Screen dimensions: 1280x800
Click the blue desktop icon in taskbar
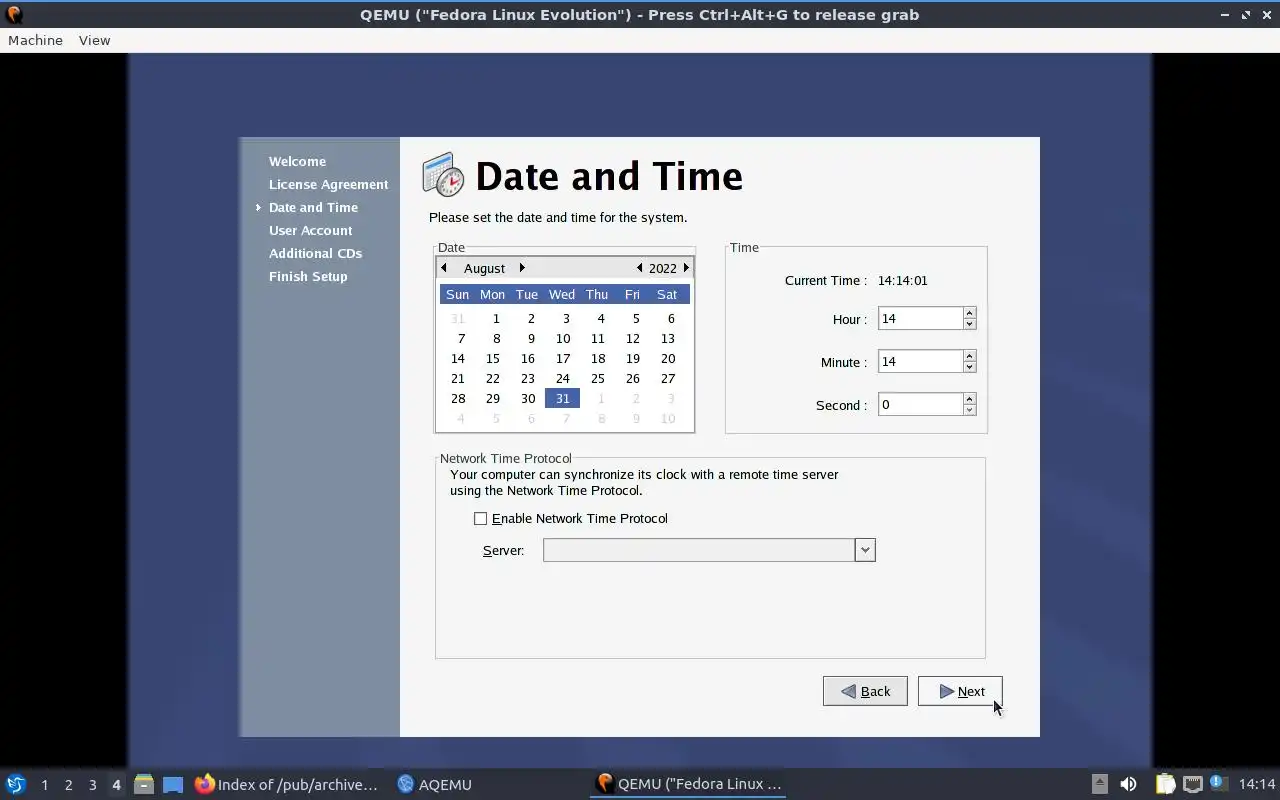172,785
